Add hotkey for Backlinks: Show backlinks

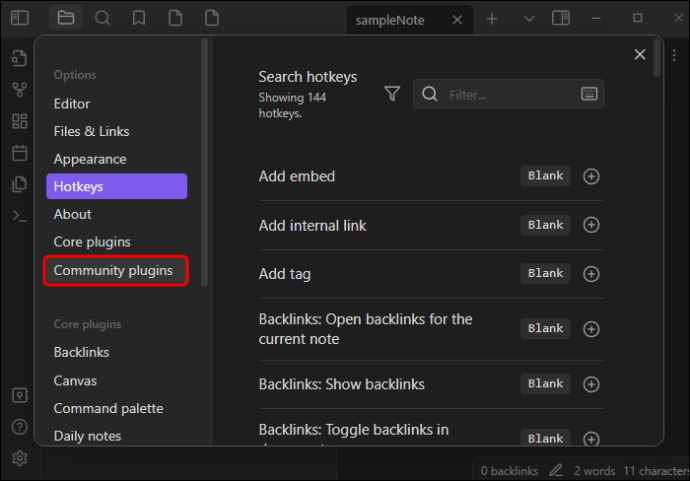click(x=591, y=384)
